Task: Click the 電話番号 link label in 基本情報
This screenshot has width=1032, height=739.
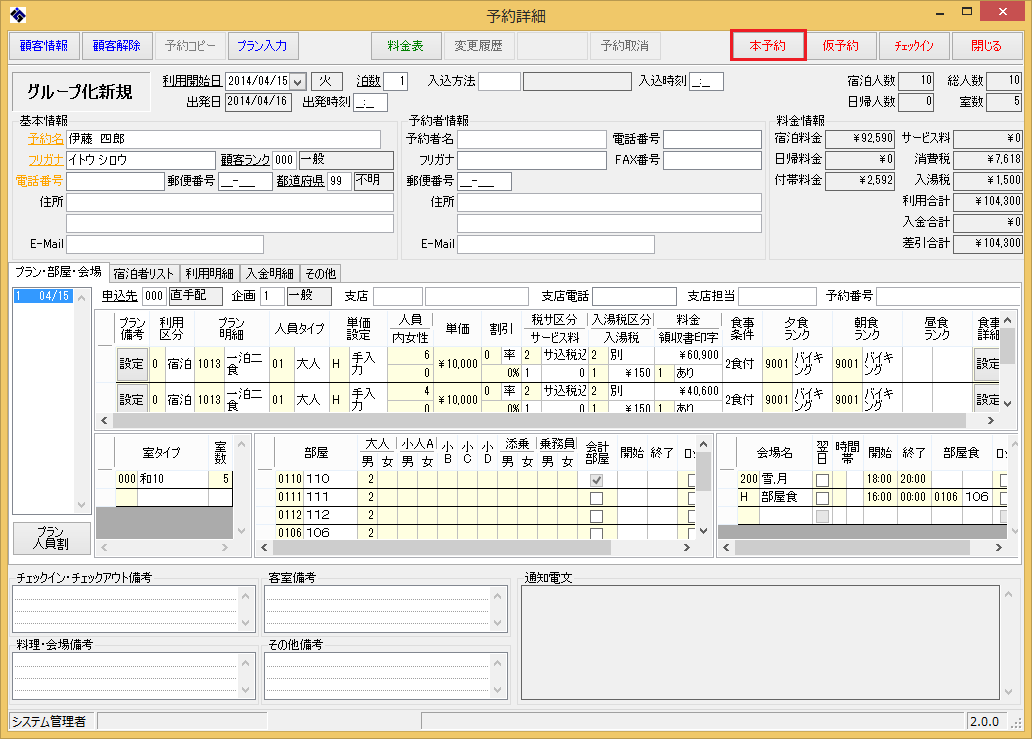Action: [39, 181]
